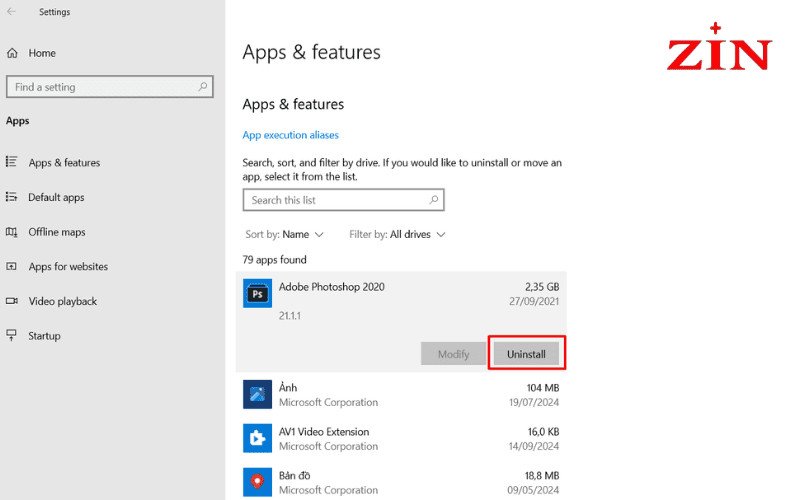This screenshot has height=500, width=800.
Task: Click the Bản đồ map pin icon
Action: pos(257,482)
